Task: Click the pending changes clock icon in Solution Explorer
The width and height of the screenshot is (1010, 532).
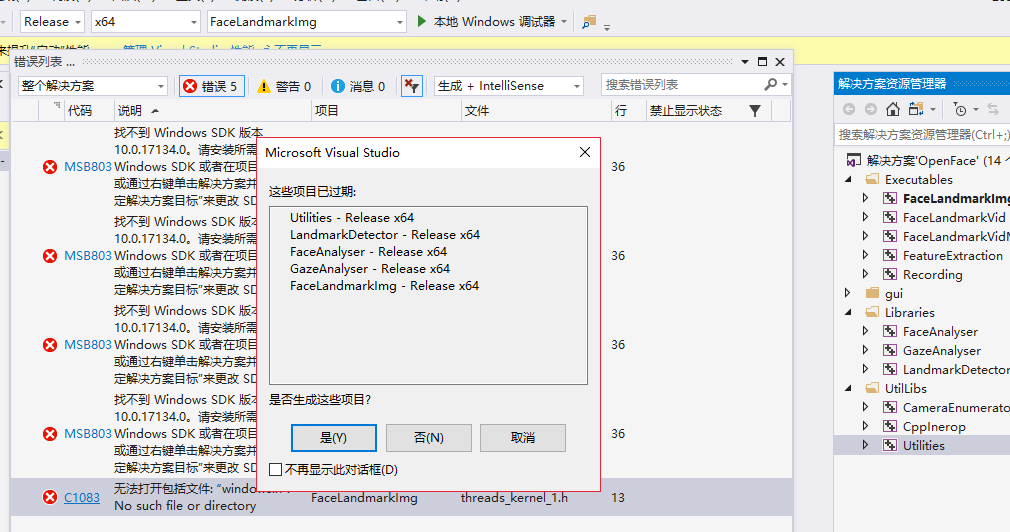Action: point(961,109)
